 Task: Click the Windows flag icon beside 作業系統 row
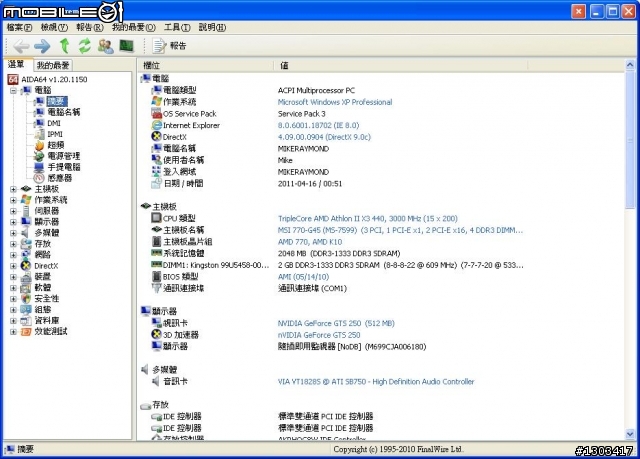coord(156,101)
